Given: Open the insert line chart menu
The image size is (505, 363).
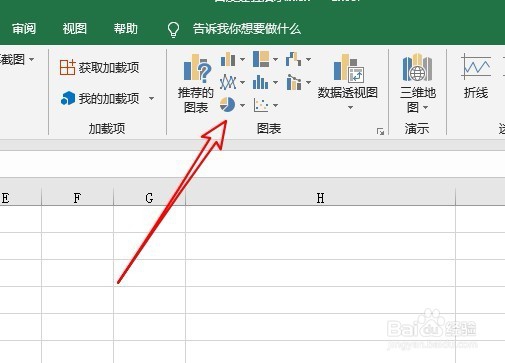Looking at the screenshot, I should tap(232, 82).
